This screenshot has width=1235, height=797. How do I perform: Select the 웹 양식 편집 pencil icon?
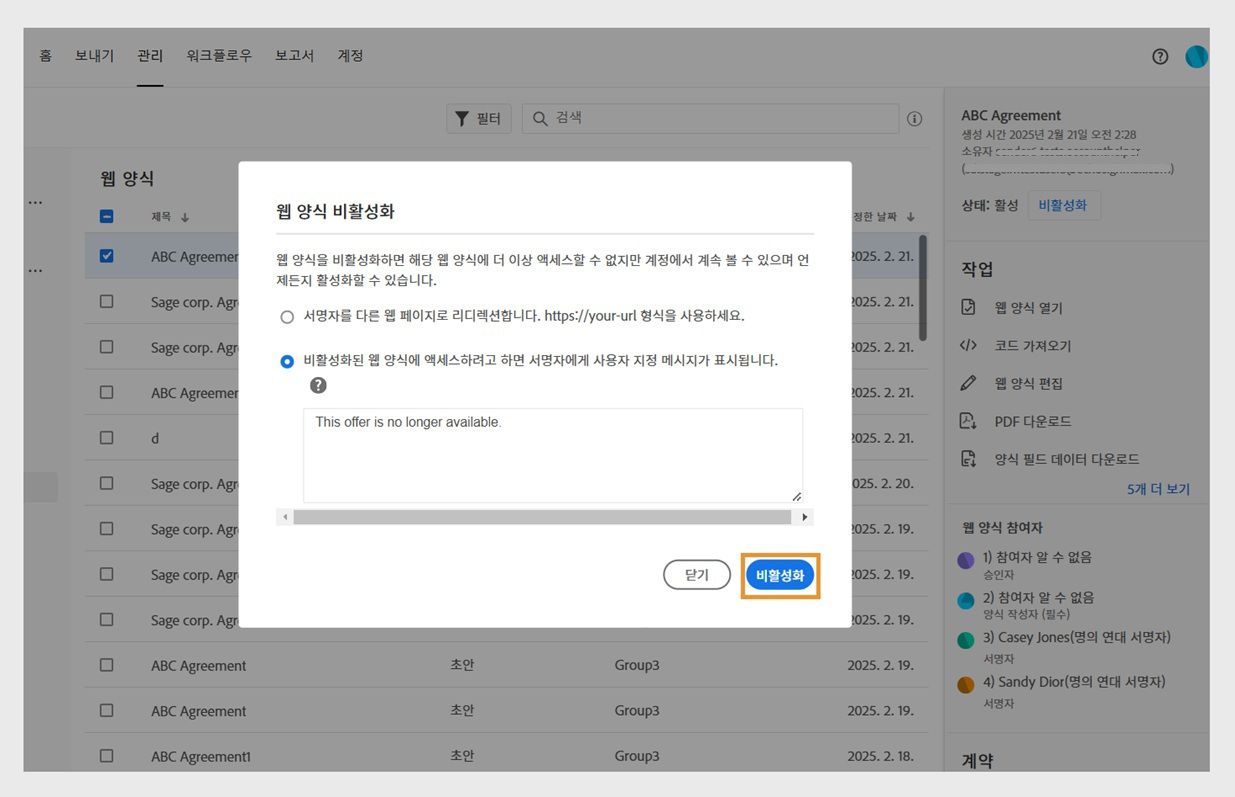coord(969,383)
